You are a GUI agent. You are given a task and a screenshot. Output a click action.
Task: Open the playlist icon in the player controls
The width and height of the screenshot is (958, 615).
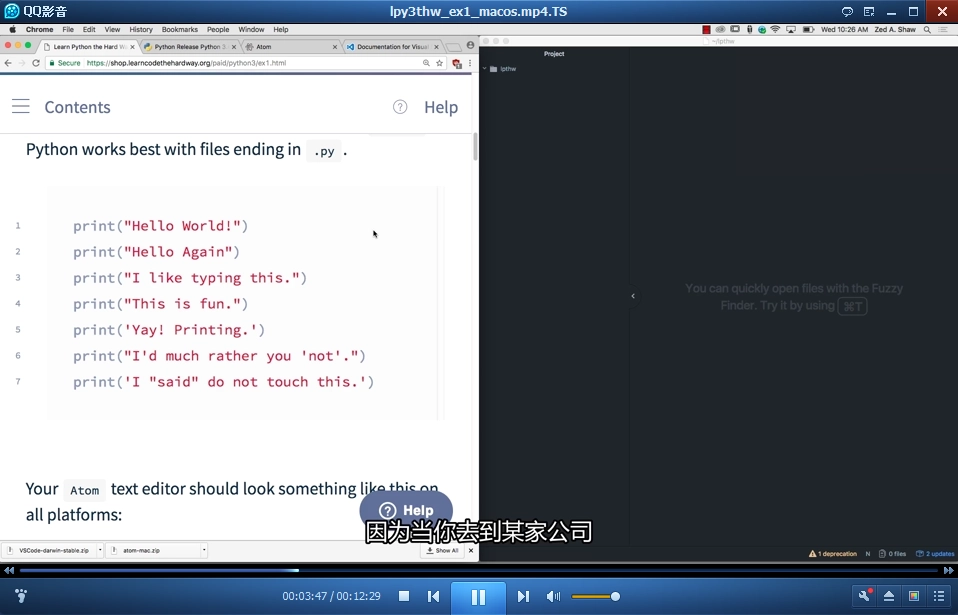(x=938, y=596)
